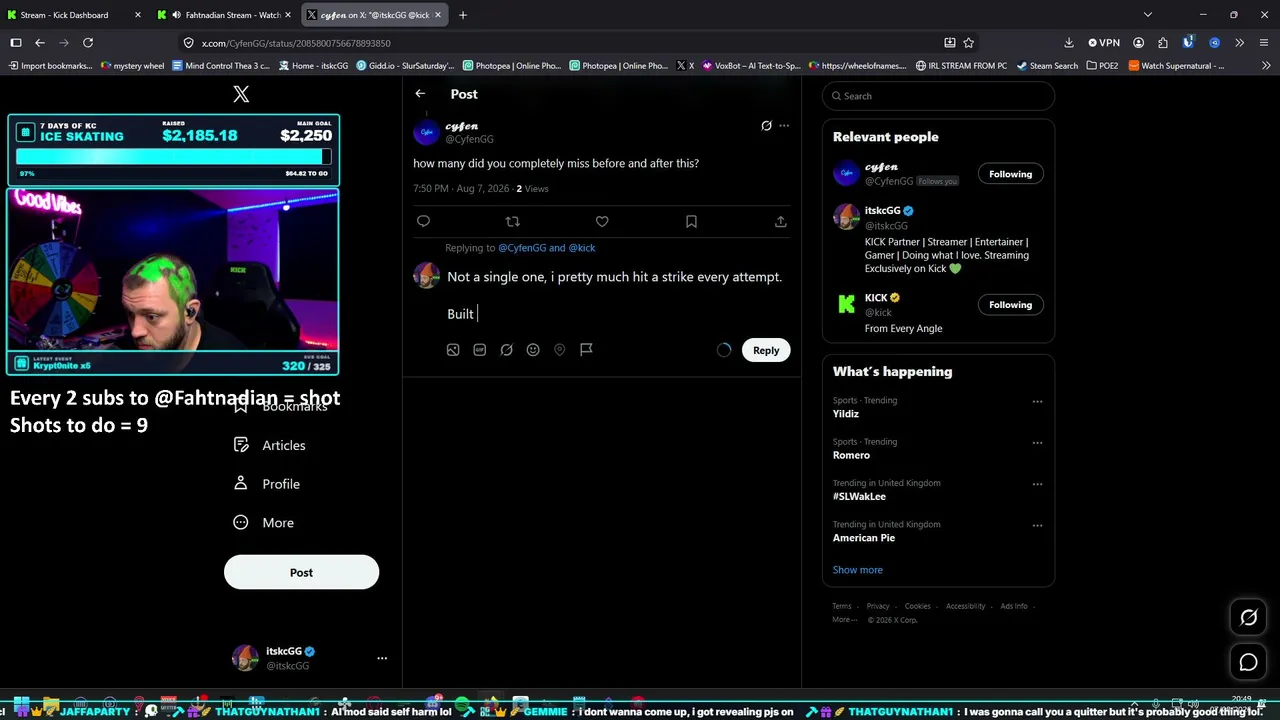Screen dimensions: 1280x720
Task: Open page install icon in address bar
Action: (949, 43)
